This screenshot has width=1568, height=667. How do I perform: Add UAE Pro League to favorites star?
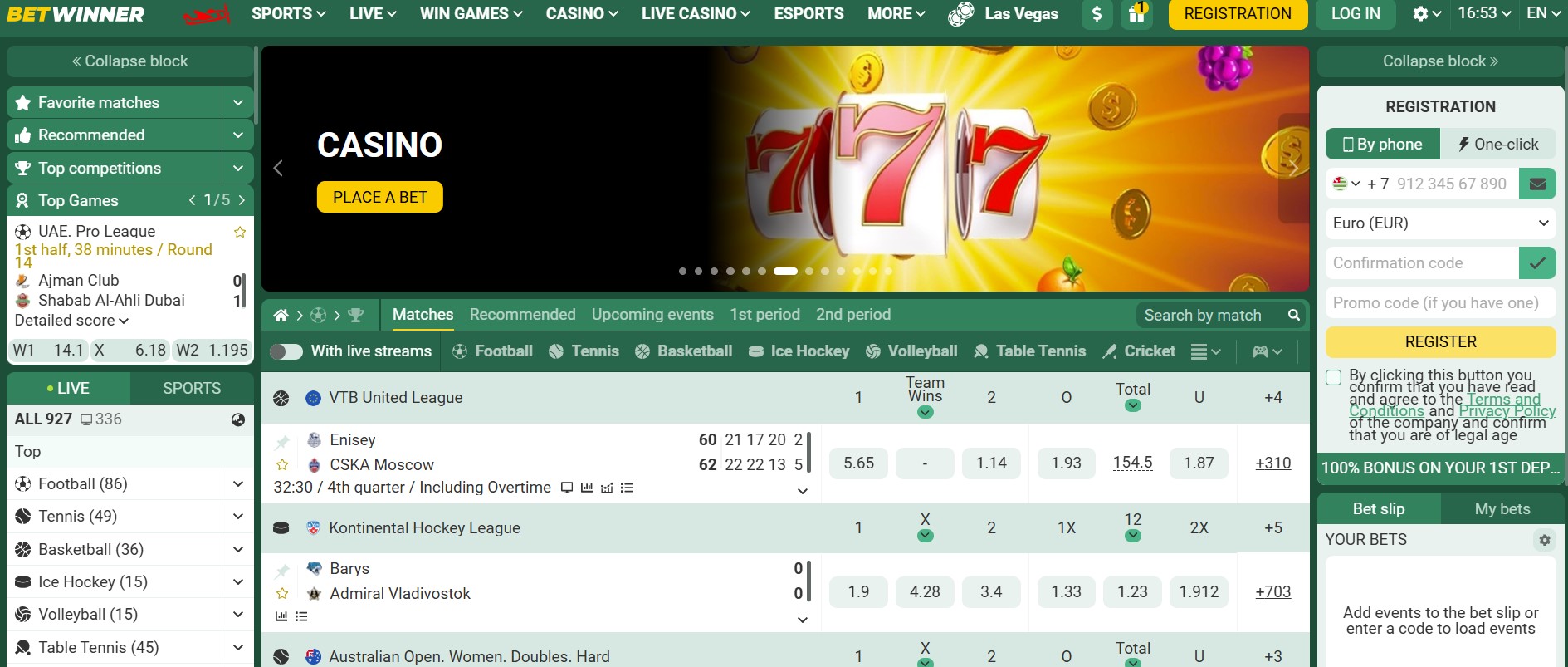tap(240, 232)
